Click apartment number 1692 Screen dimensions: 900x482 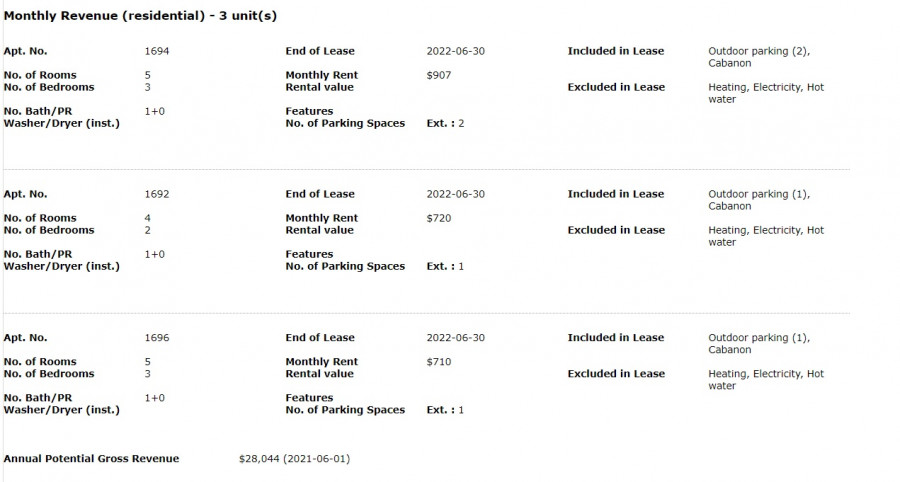tap(157, 194)
